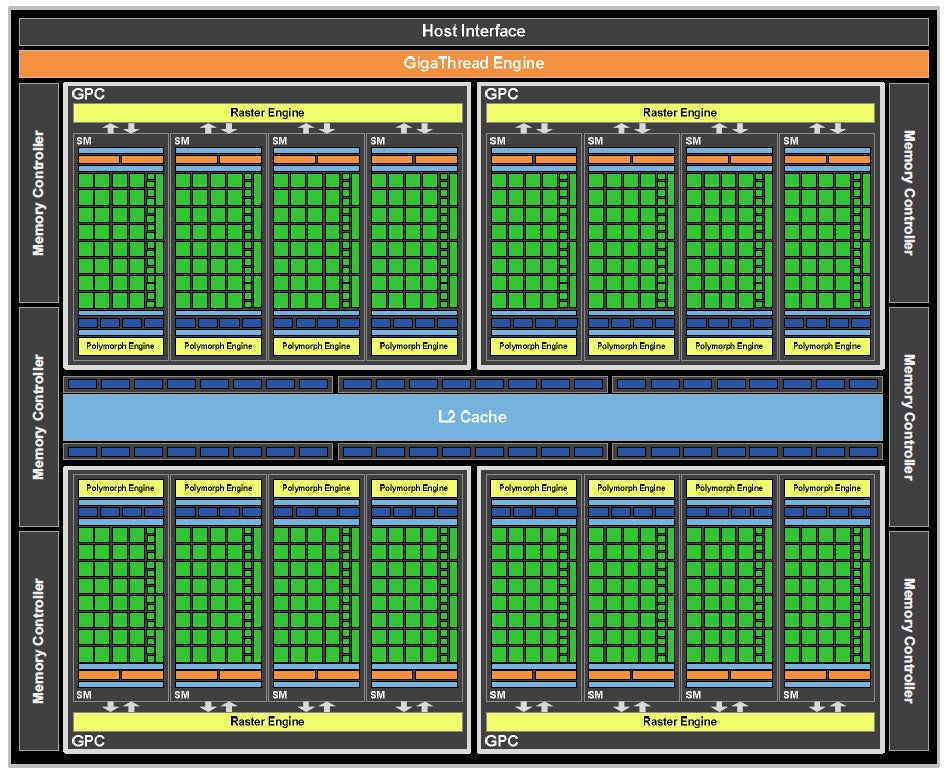Select the GPC label of the upper-right cluster

tap(501, 94)
